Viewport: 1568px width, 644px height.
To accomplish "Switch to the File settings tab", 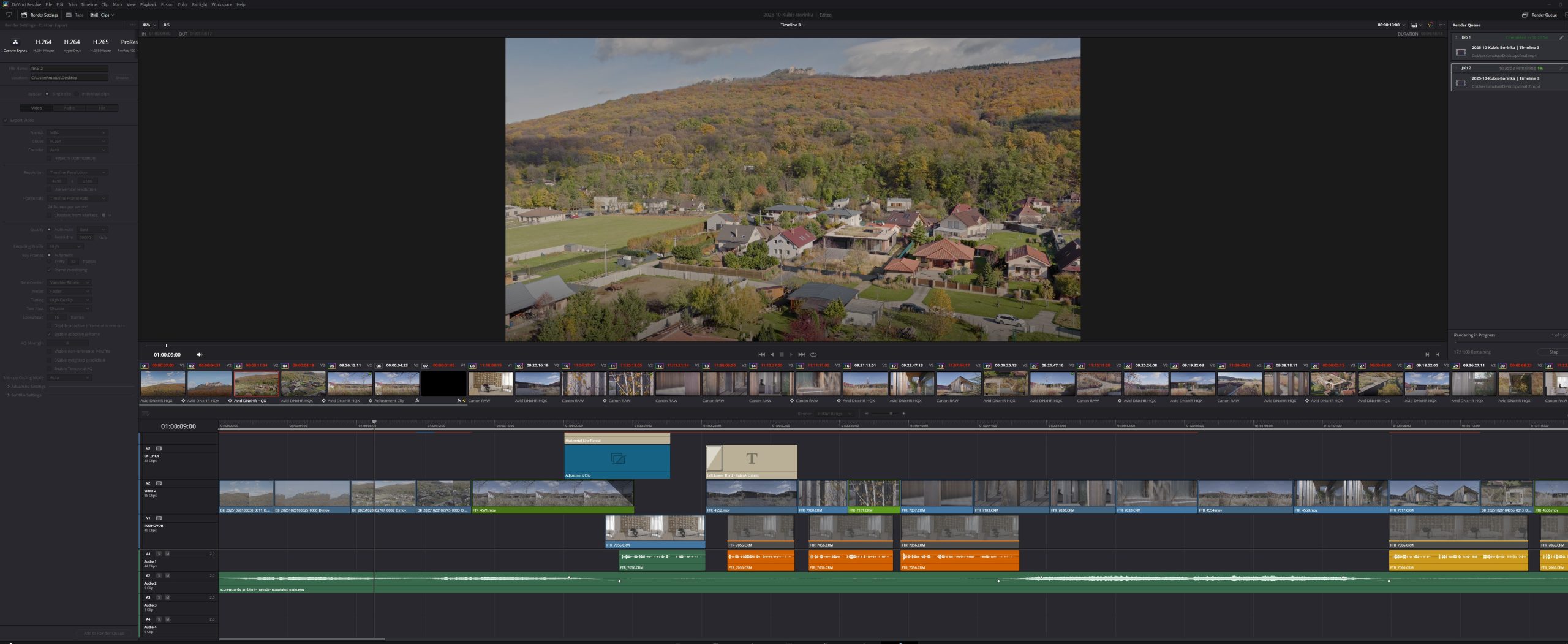I will click(x=102, y=108).
